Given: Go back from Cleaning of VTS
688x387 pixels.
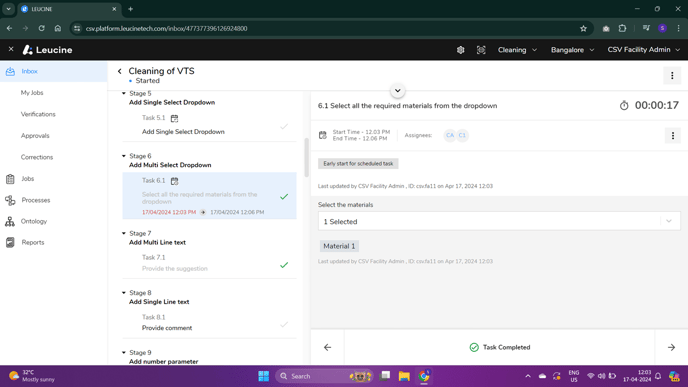Looking at the screenshot, I should point(120,71).
